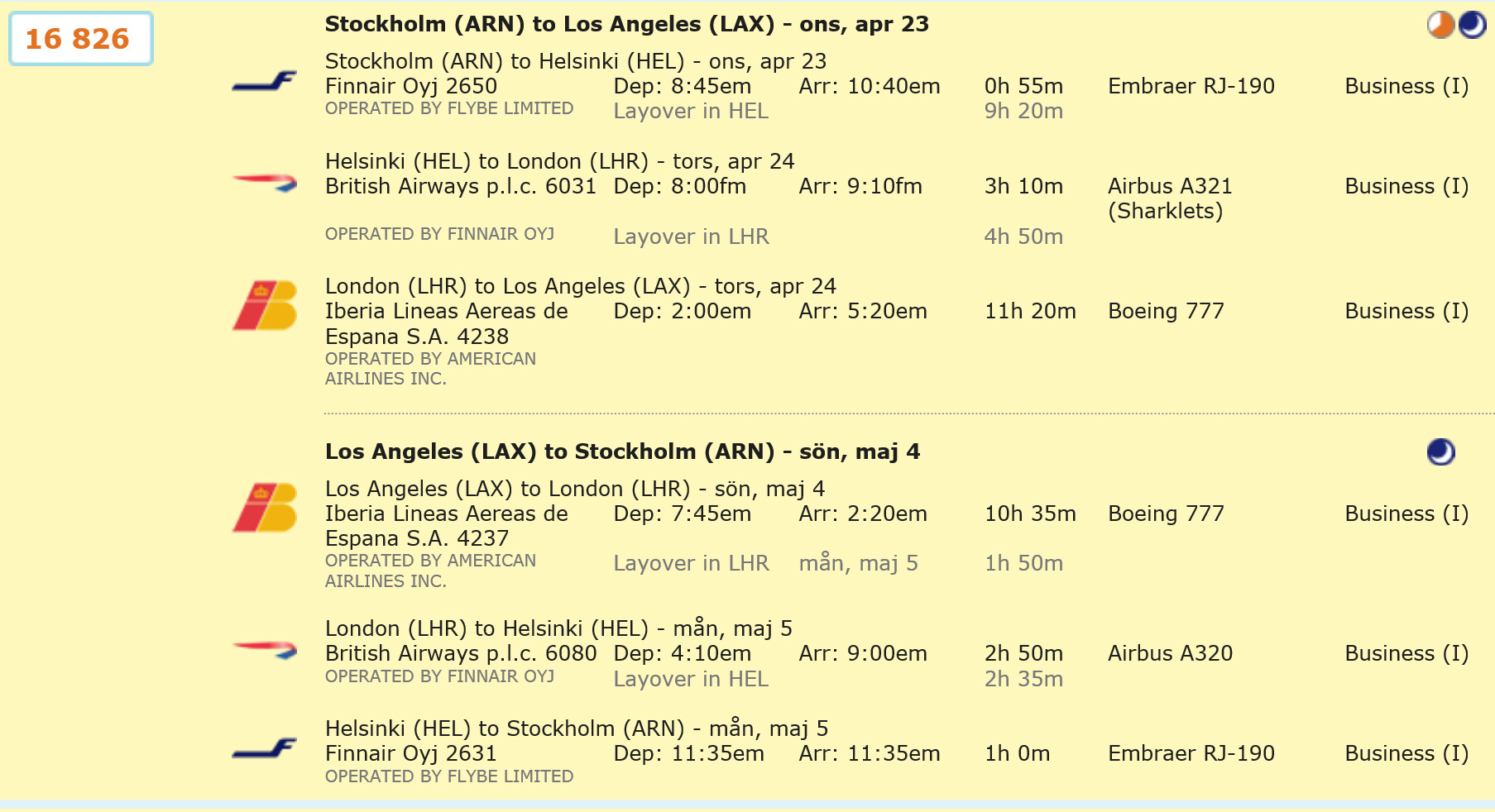
Task: Click the Embraer RJ-190 aircraft on flight 2650
Action: [1191, 87]
